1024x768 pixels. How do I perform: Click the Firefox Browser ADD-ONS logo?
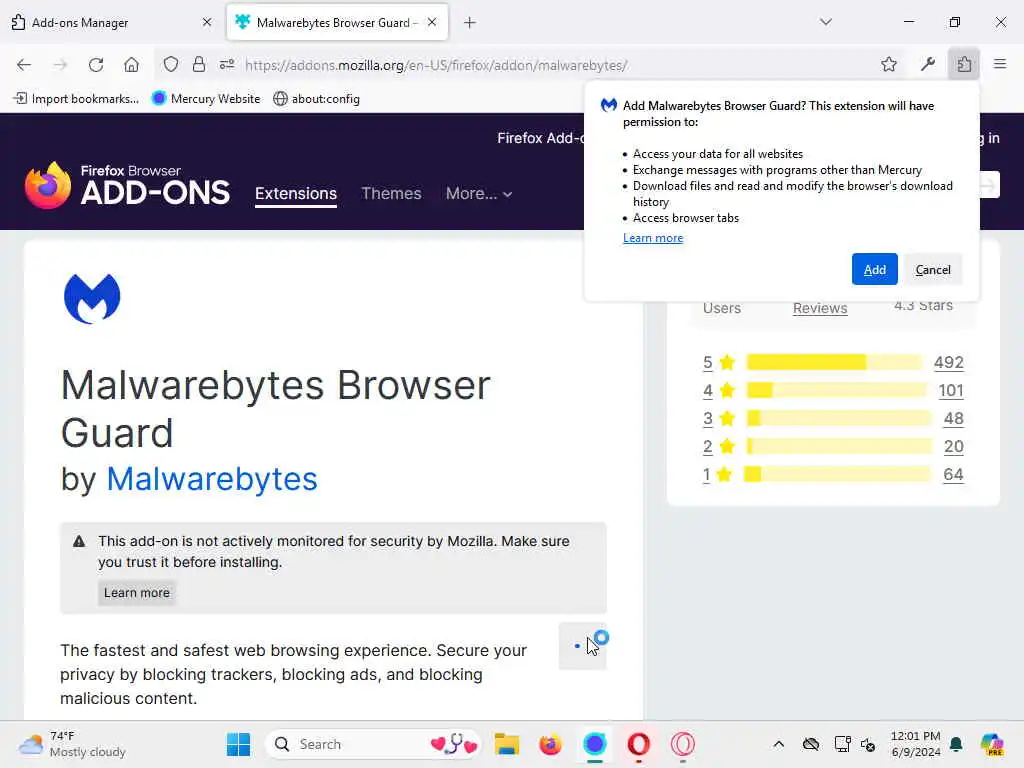tap(127, 185)
